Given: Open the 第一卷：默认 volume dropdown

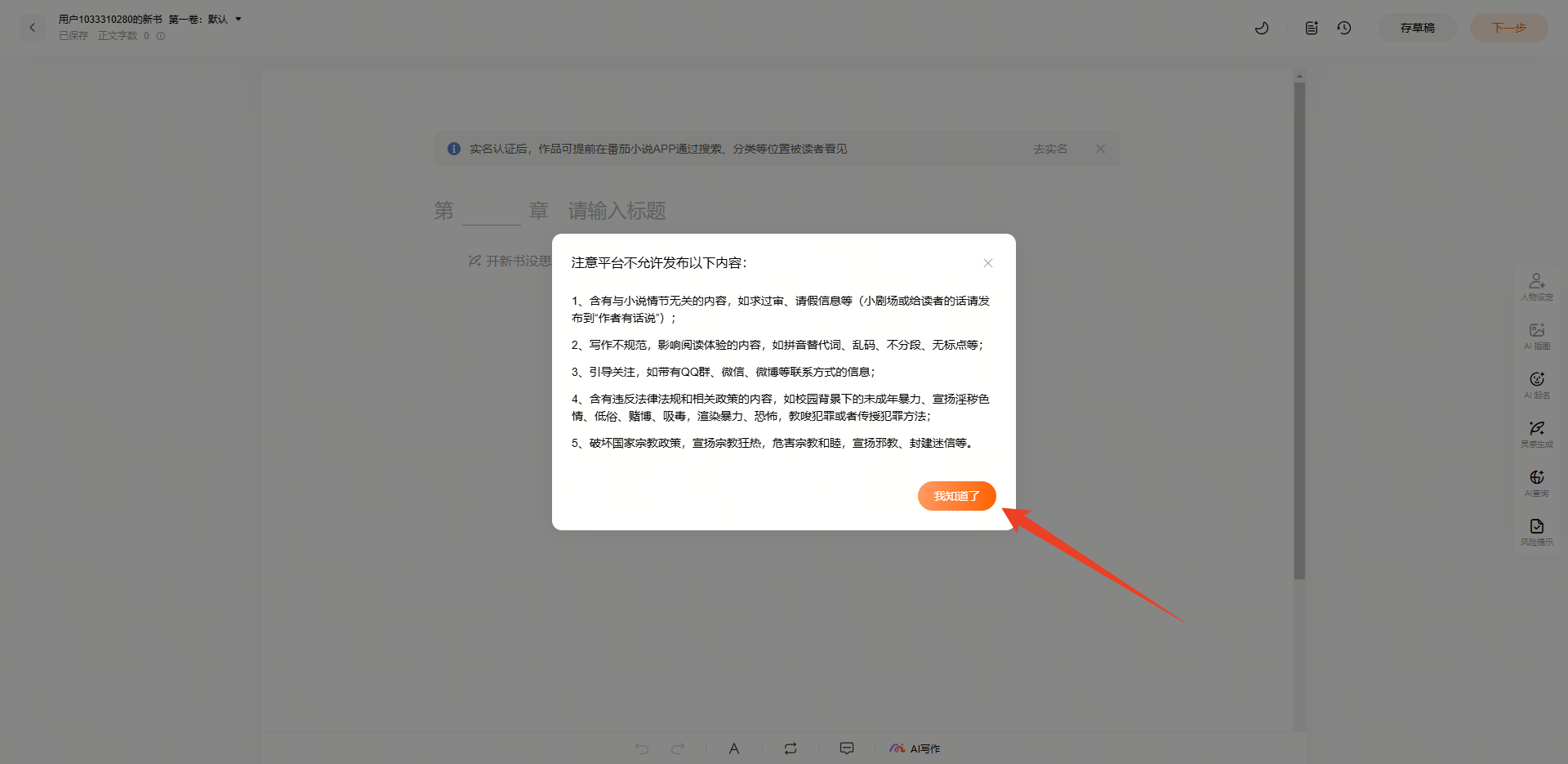Looking at the screenshot, I should coord(205,19).
